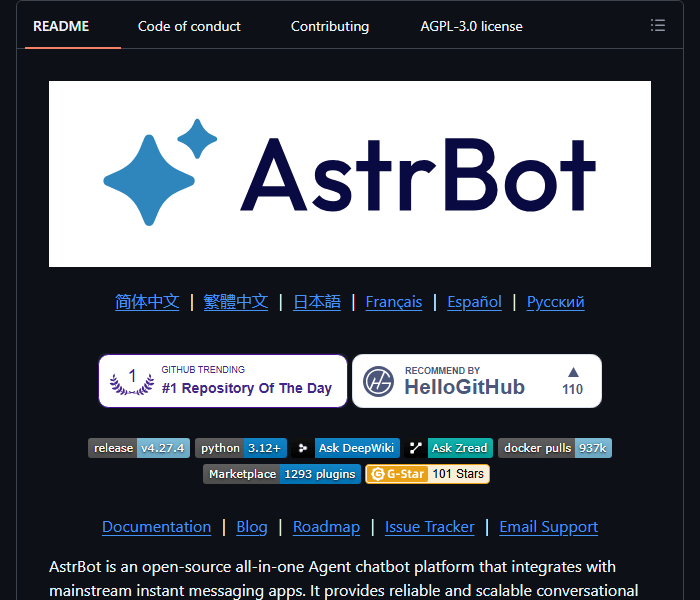
Task: Click the Ask DeepWiki badge
Action: pos(346,448)
